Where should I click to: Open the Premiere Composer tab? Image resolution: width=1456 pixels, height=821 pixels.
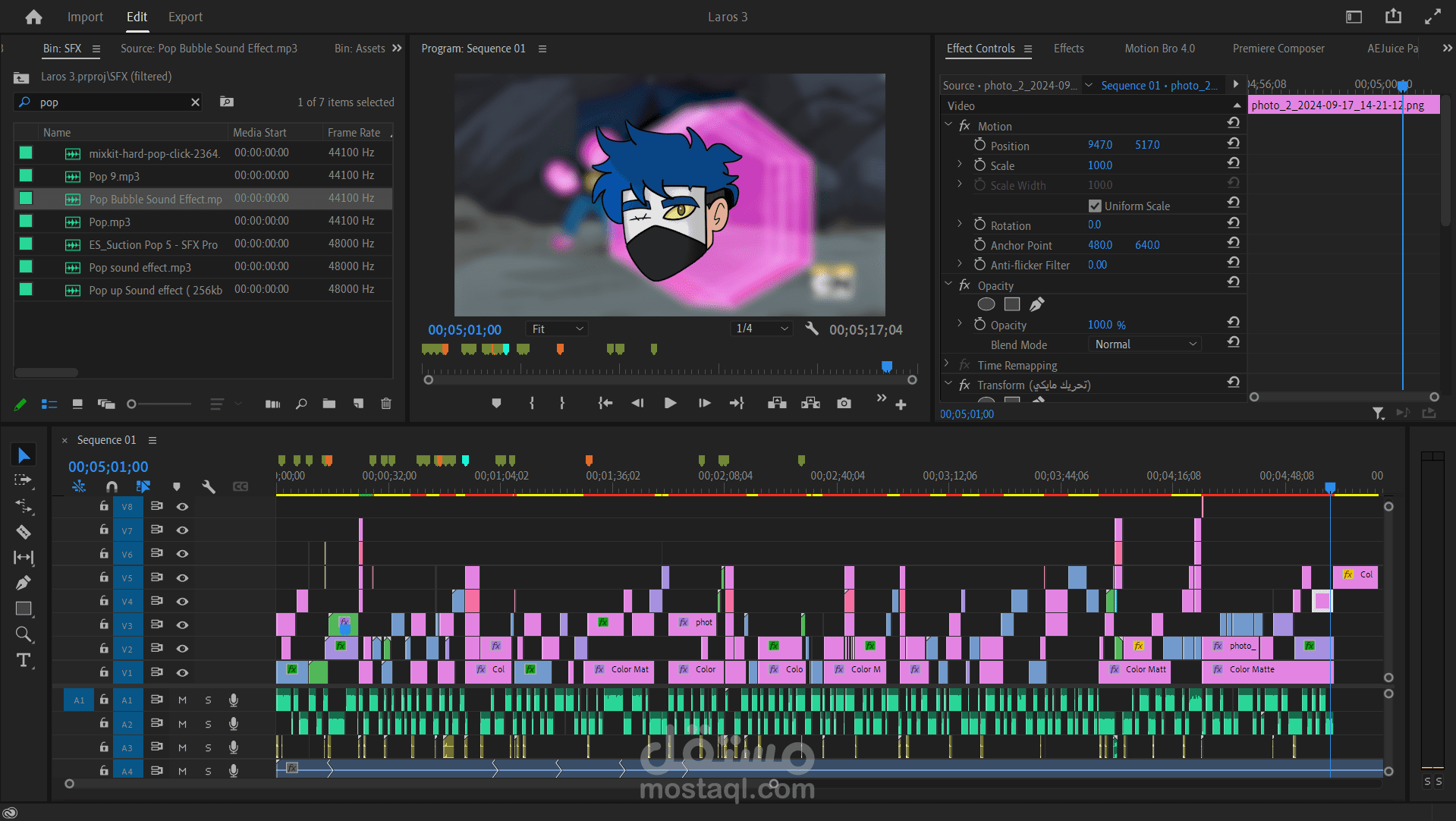[1278, 48]
